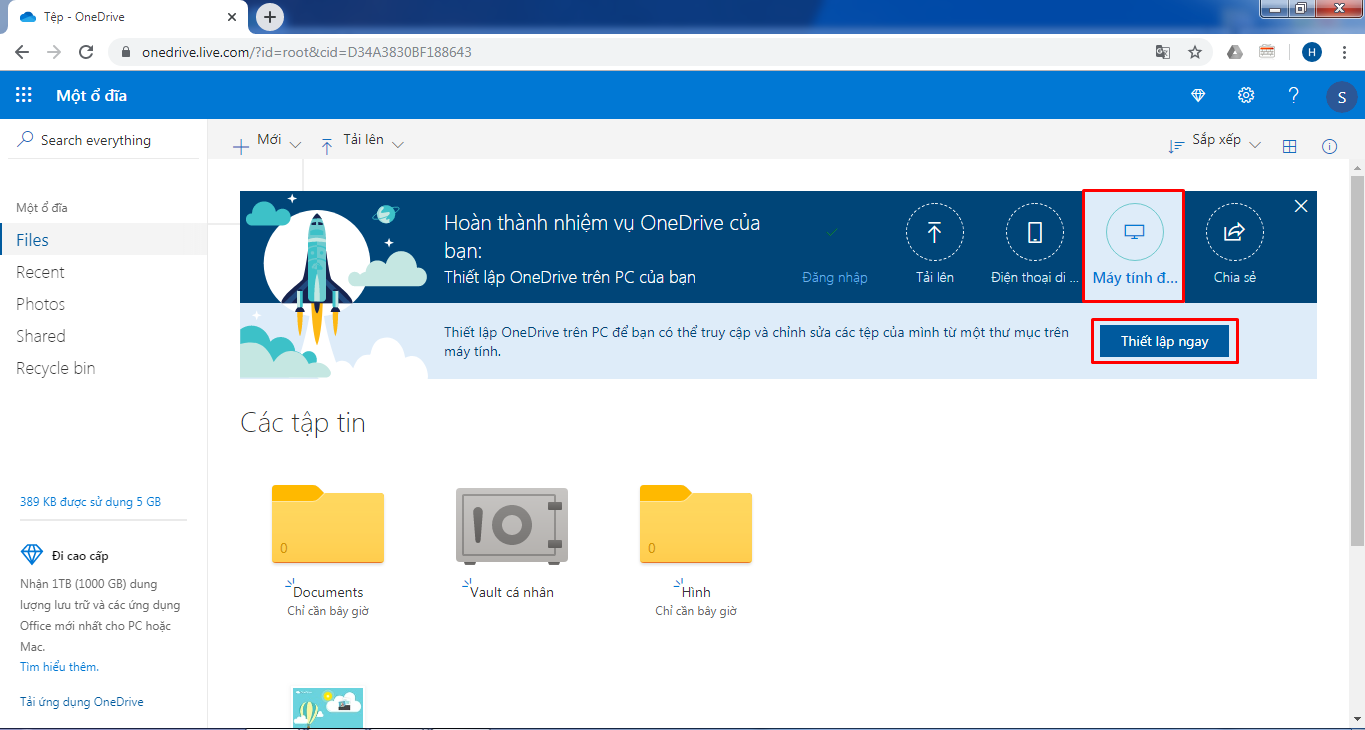Viewport: 1365px width, 730px height.
Task: Open the Hình folder
Action: pyautogui.click(x=696, y=523)
